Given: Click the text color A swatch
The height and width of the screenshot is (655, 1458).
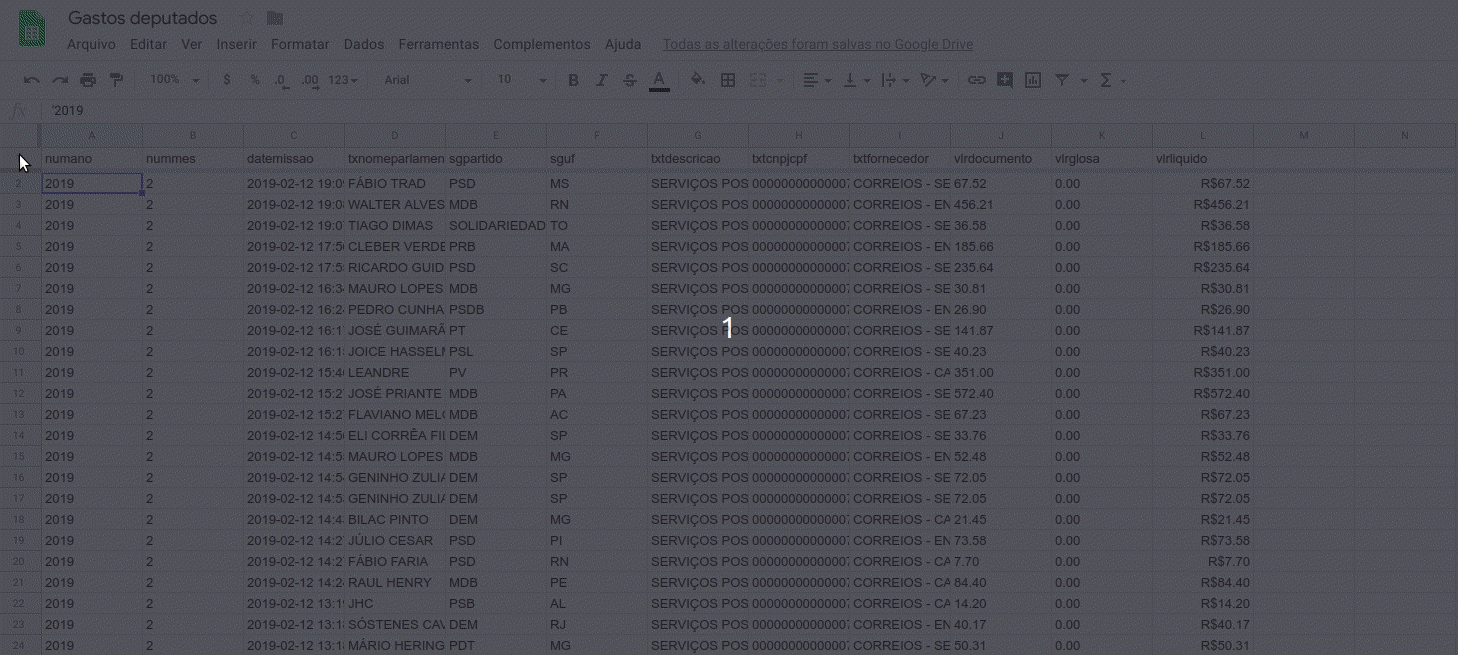Looking at the screenshot, I should click(659, 80).
